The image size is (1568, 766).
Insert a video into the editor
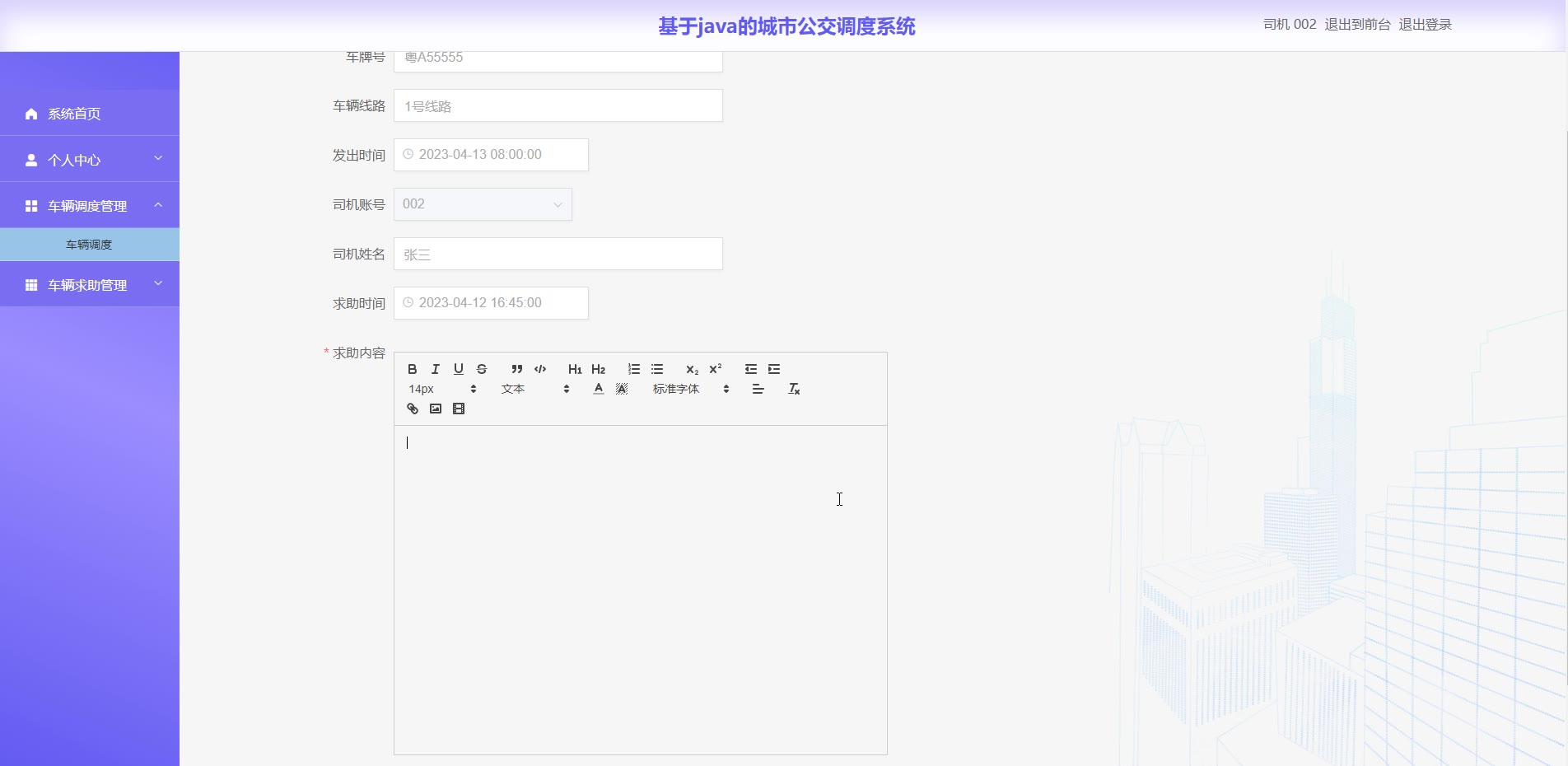click(x=459, y=409)
